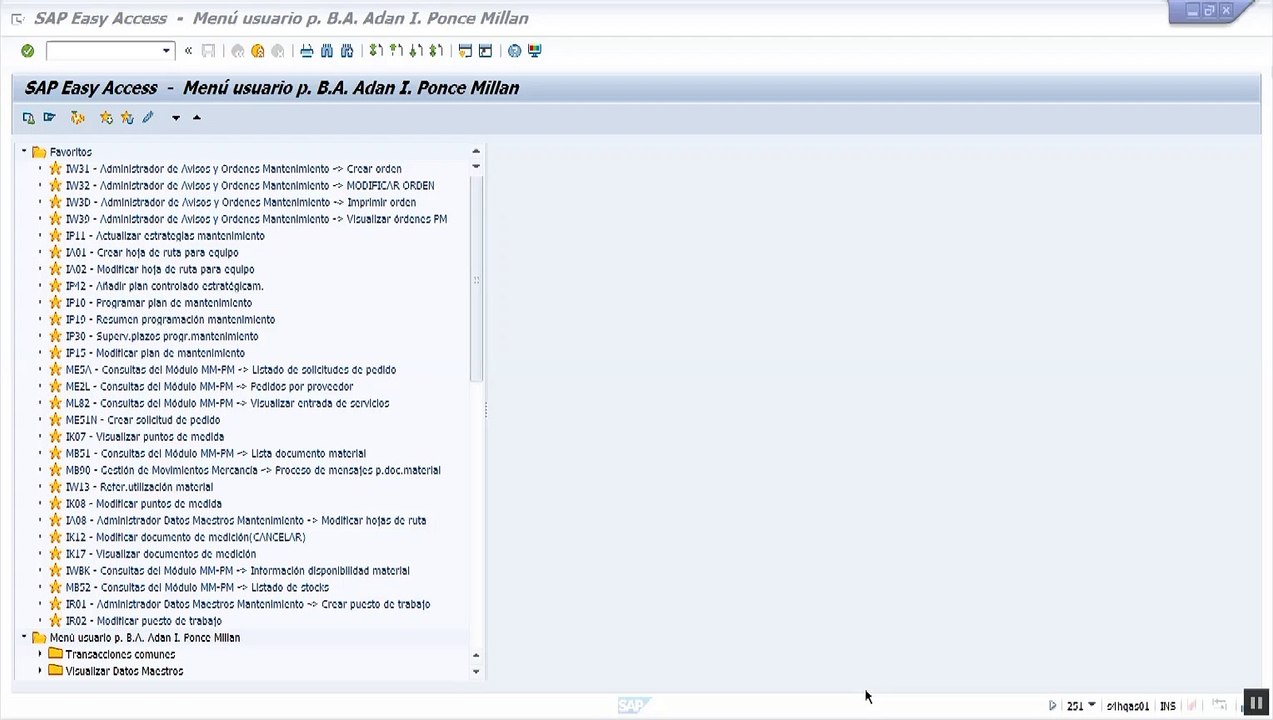Open status bar system 251 dropdown
The image size is (1273, 720).
(1091, 705)
